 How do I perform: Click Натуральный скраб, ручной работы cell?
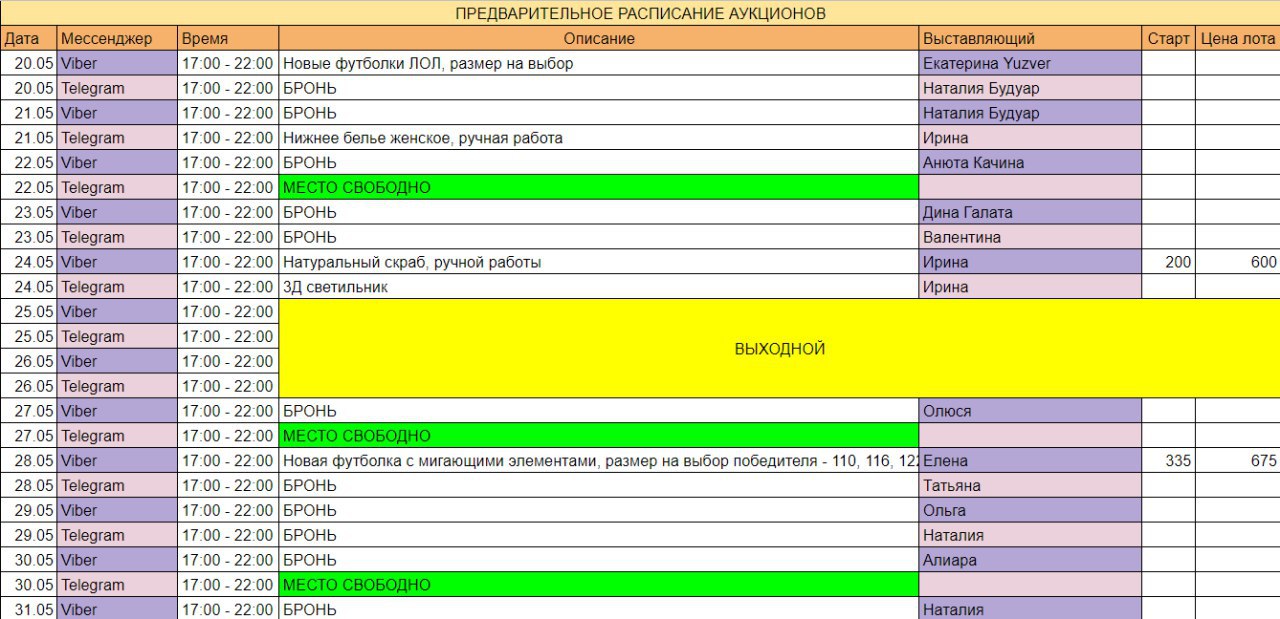click(x=599, y=262)
